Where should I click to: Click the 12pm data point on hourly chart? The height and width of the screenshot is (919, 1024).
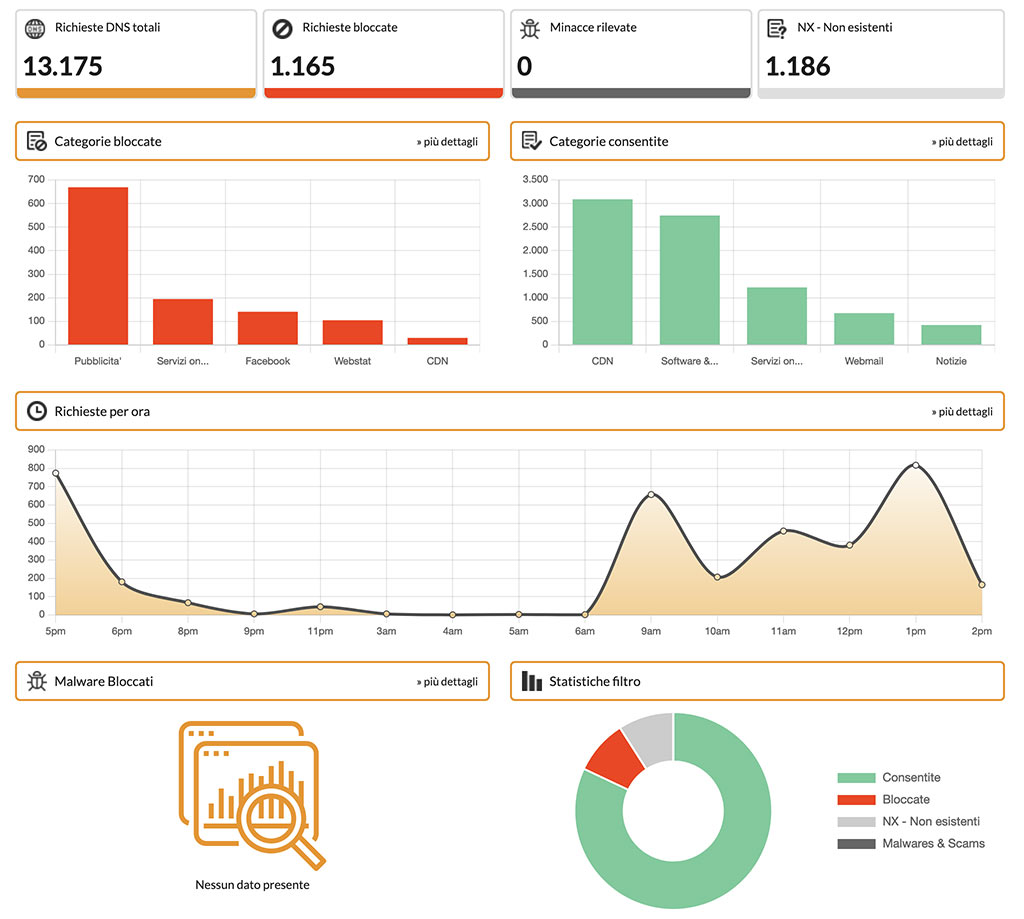click(850, 545)
